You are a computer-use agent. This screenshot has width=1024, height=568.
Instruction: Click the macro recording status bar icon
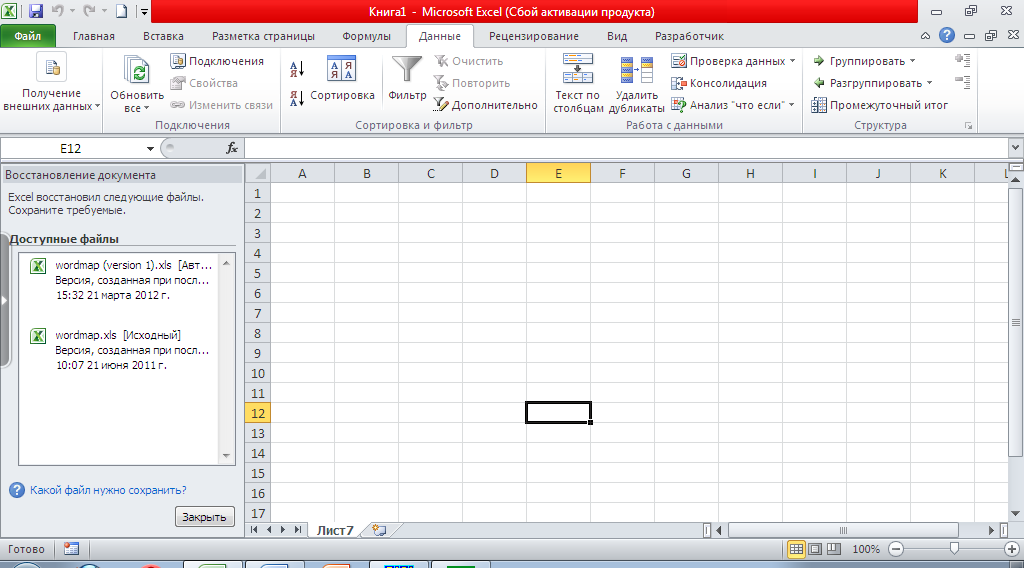[71, 550]
